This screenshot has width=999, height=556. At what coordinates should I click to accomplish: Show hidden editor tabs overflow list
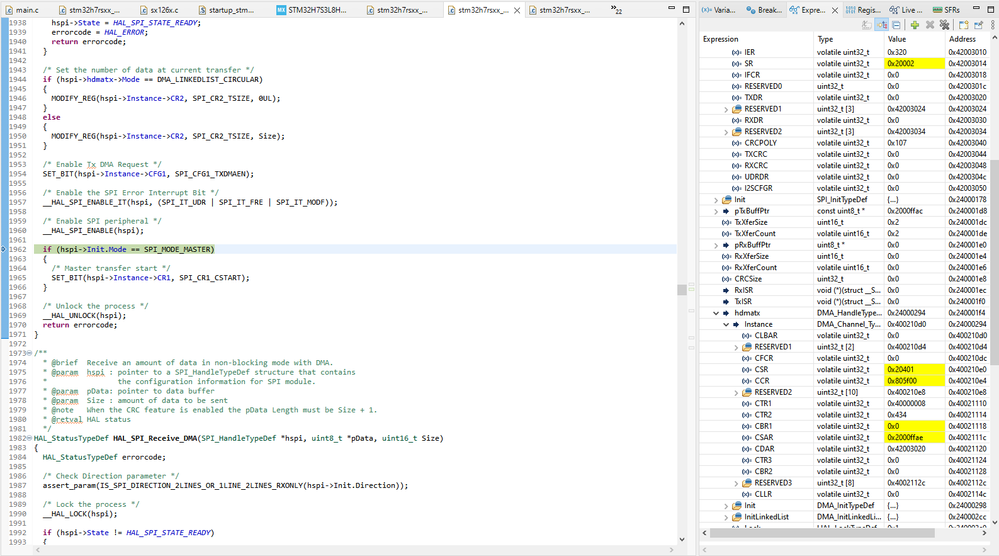coord(616,10)
